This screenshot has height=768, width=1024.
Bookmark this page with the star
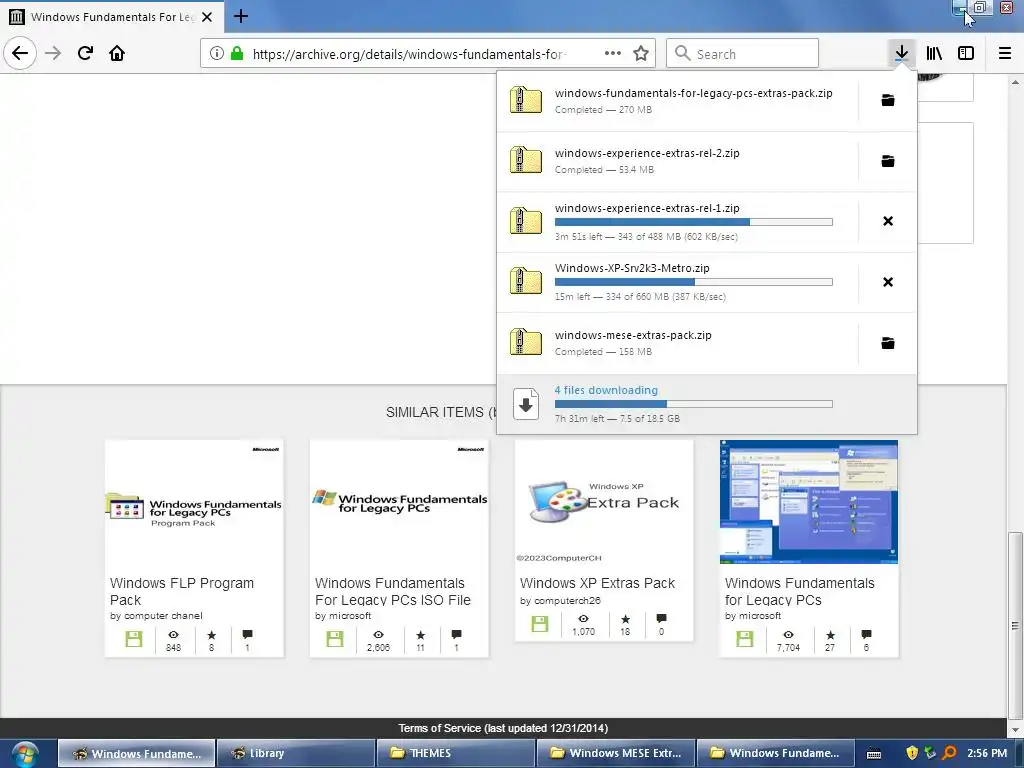click(x=641, y=53)
